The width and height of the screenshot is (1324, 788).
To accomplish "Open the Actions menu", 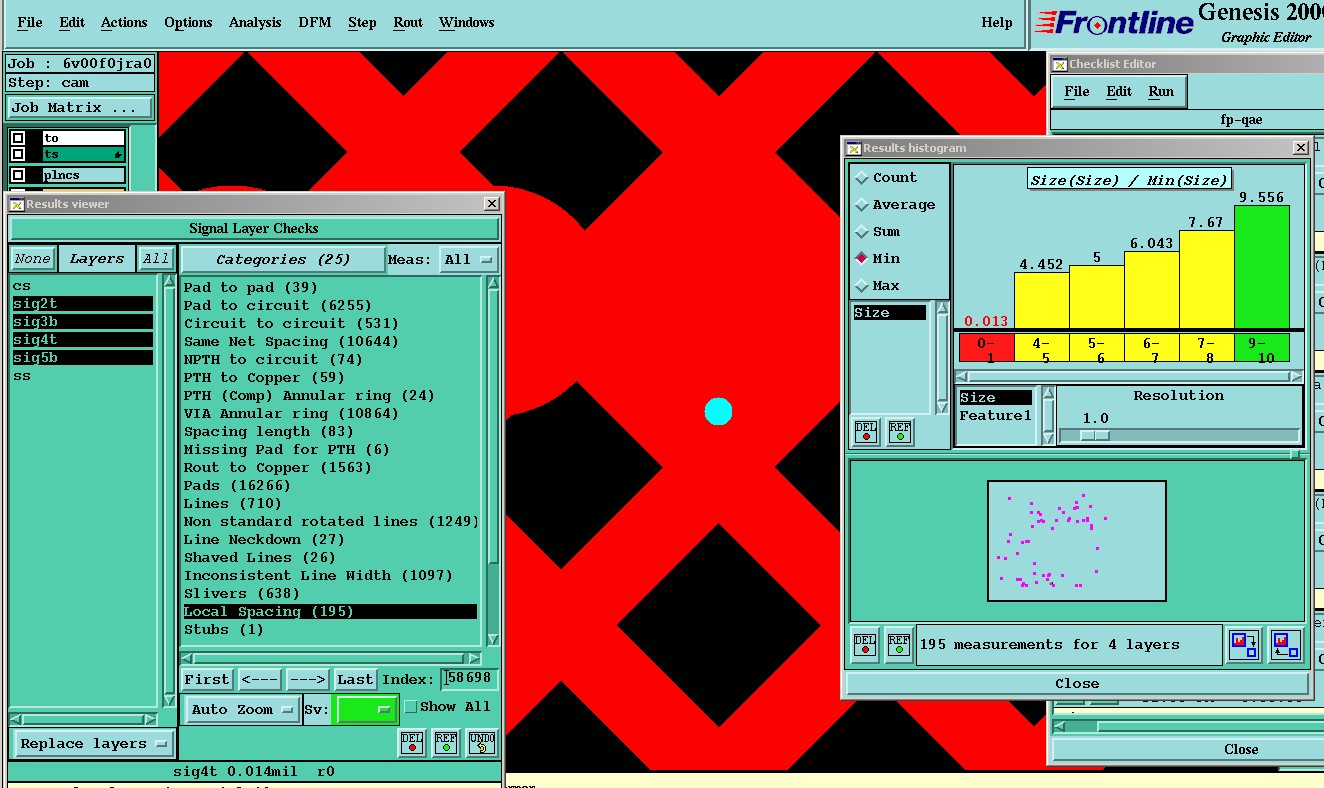I will tap(124, 22).
